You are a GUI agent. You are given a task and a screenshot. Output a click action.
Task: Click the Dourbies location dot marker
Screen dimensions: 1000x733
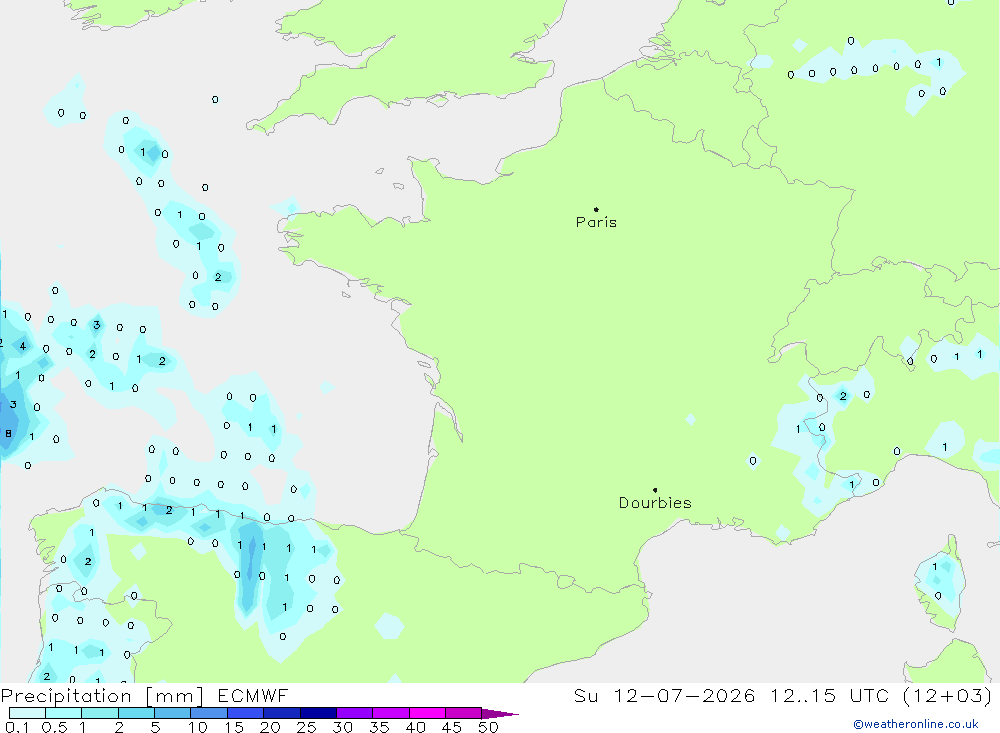coord(655,490)
